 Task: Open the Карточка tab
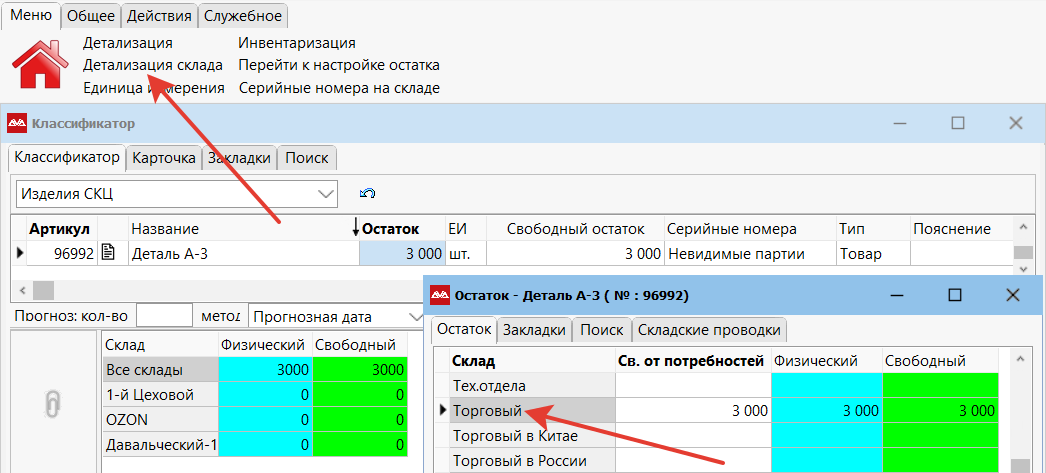click(164, 157)
